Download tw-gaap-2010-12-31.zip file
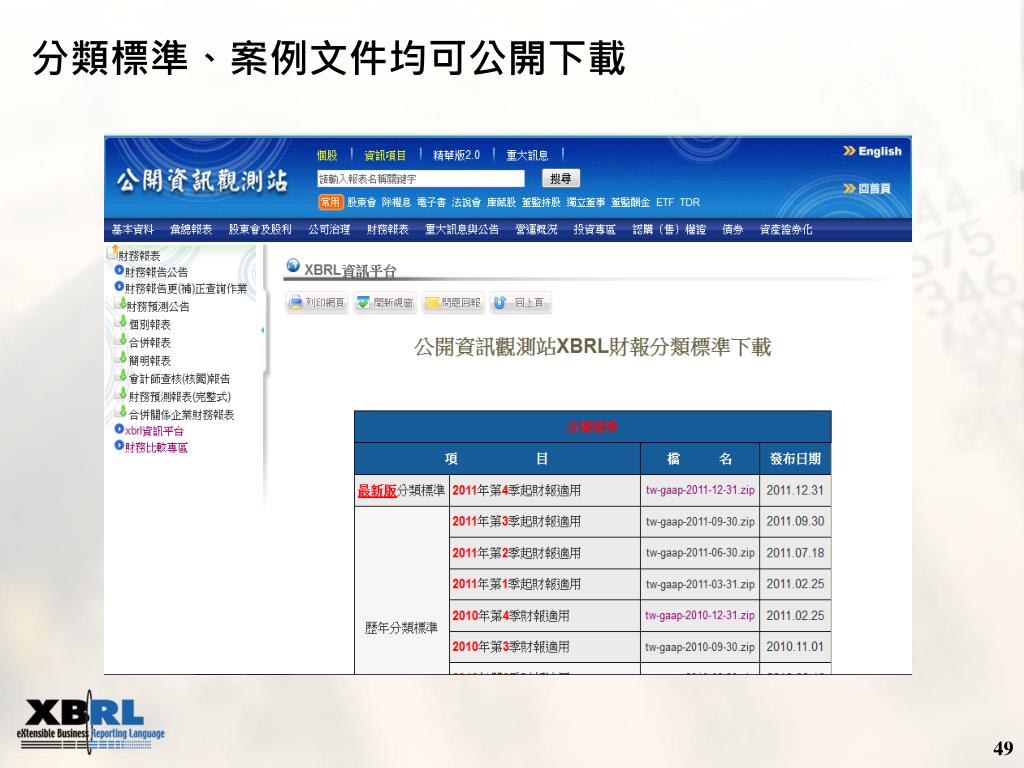Image resolution: width=1024 pixels, height=768 pixels. tap(700, 615)
